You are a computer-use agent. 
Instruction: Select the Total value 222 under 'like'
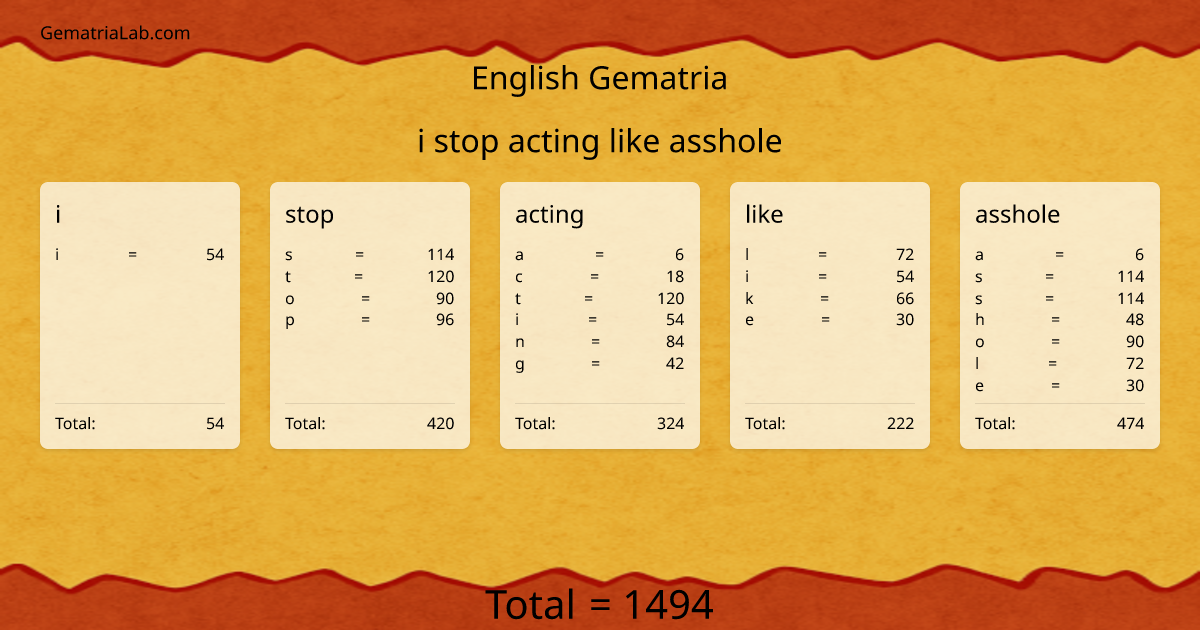point(830,423)
